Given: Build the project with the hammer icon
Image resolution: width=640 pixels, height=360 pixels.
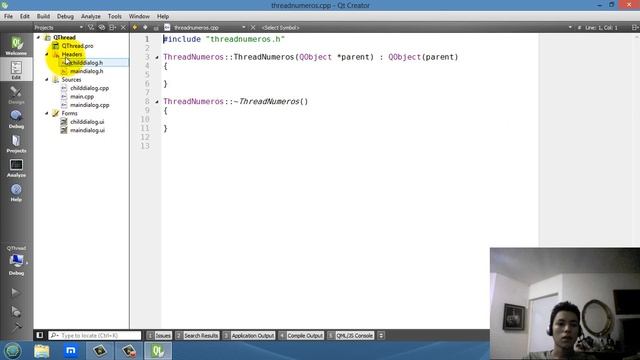Looking at the screenshot, I should pos(16,327).
